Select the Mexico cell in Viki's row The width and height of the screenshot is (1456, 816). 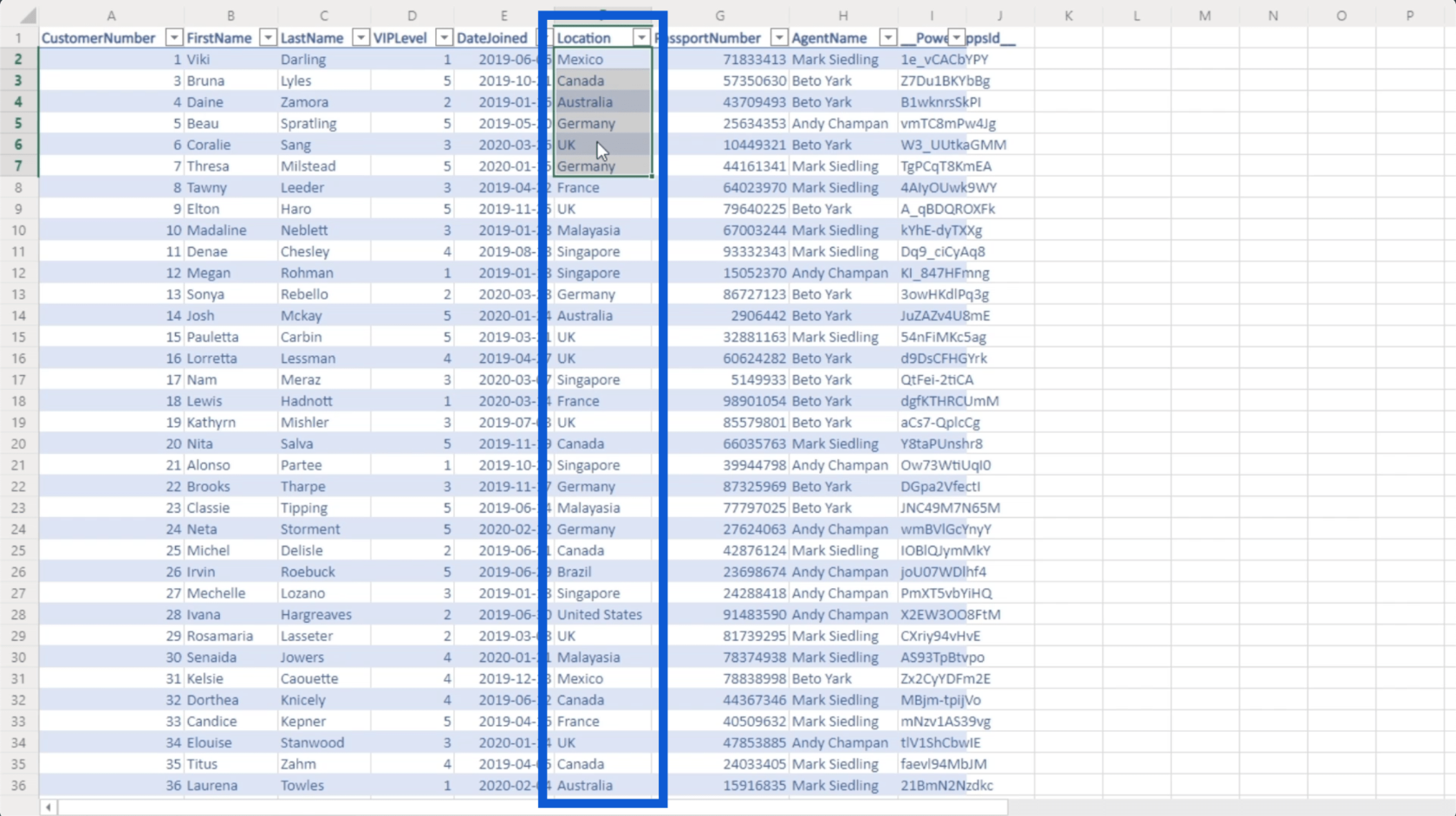[602, 59]
